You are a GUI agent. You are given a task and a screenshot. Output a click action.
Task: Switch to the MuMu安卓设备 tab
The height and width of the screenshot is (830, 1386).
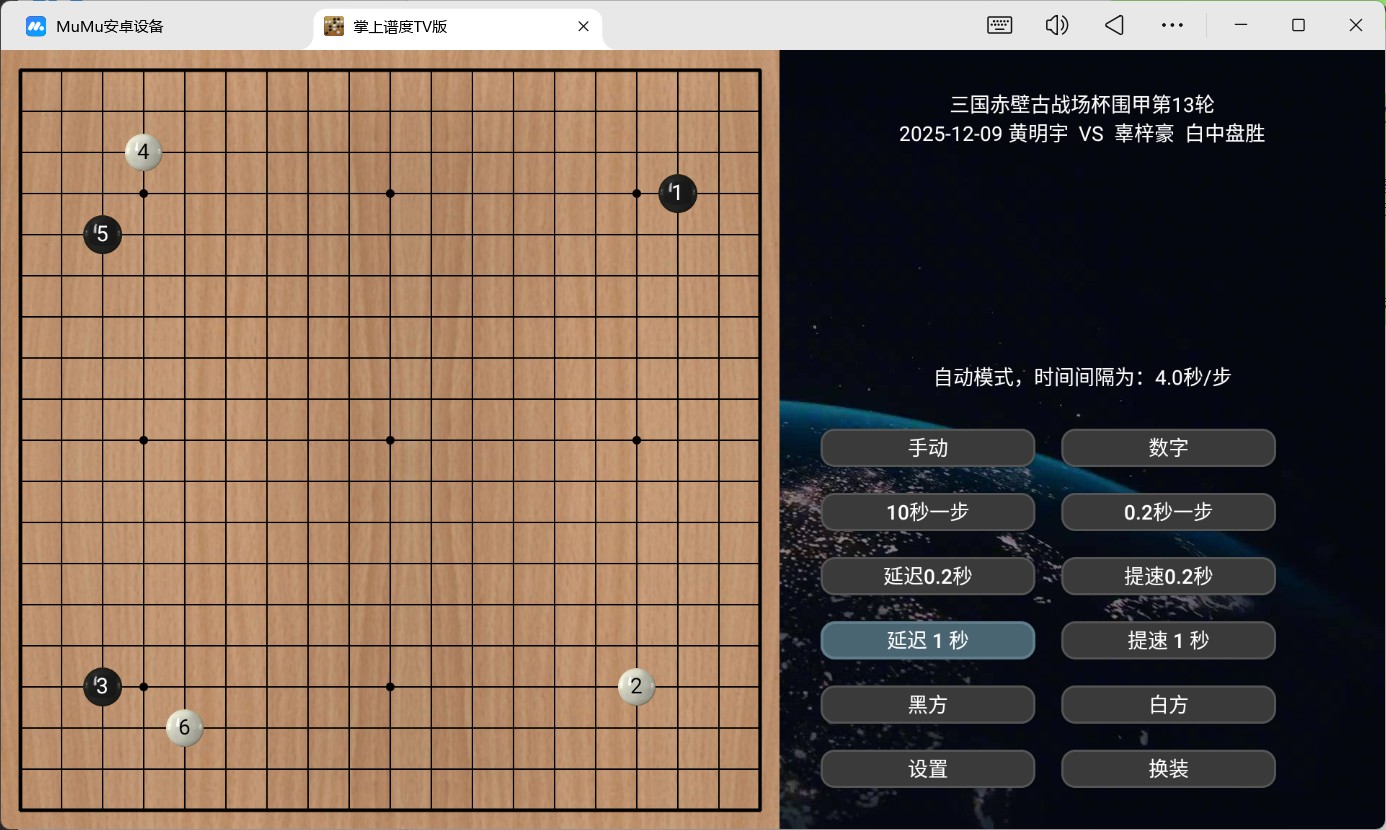click(110, 27)
